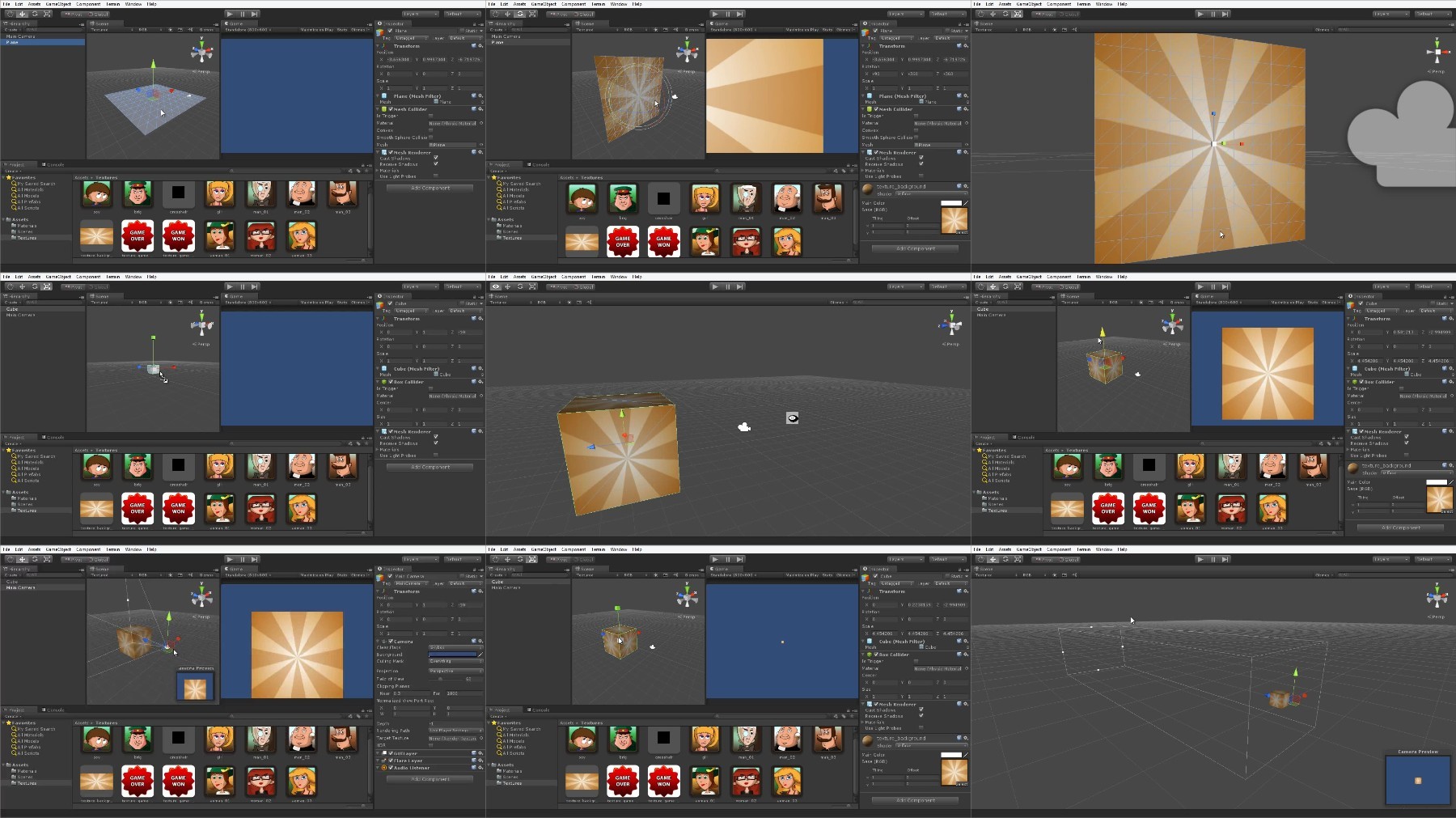
Task: Open the Shader dropdown in the top-middle window
Action: [x=930, y=193]
